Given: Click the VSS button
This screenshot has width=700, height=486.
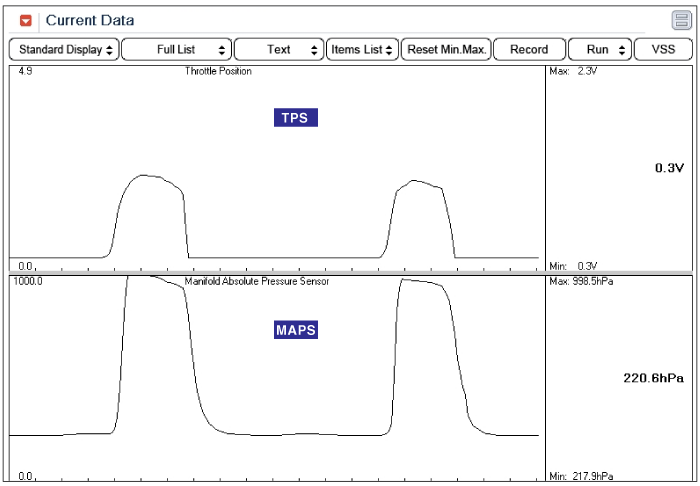Looking at the screenshot, I should point(663,50).
